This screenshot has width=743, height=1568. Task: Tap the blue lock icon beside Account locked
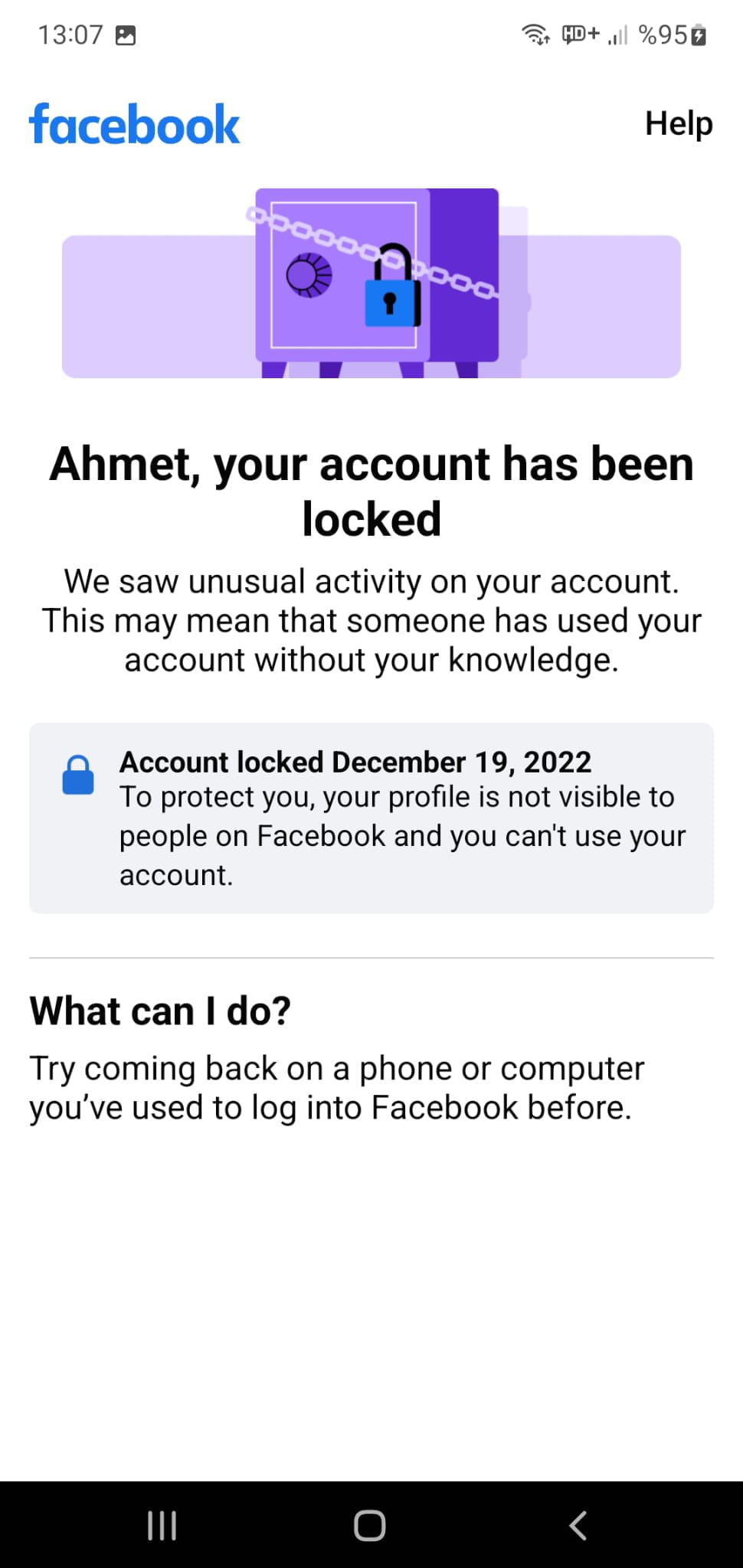tap(77, 776)
